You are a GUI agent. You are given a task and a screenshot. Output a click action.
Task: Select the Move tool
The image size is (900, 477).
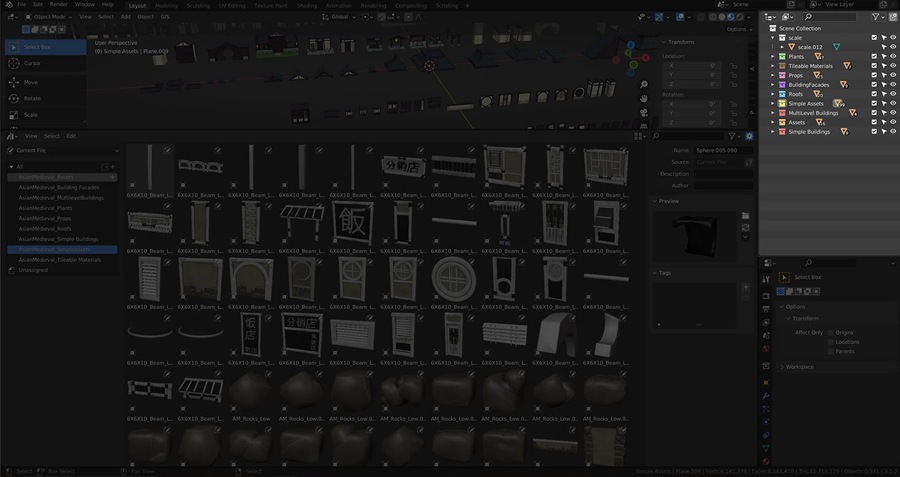pyautogui.click(x=46, y=83)
